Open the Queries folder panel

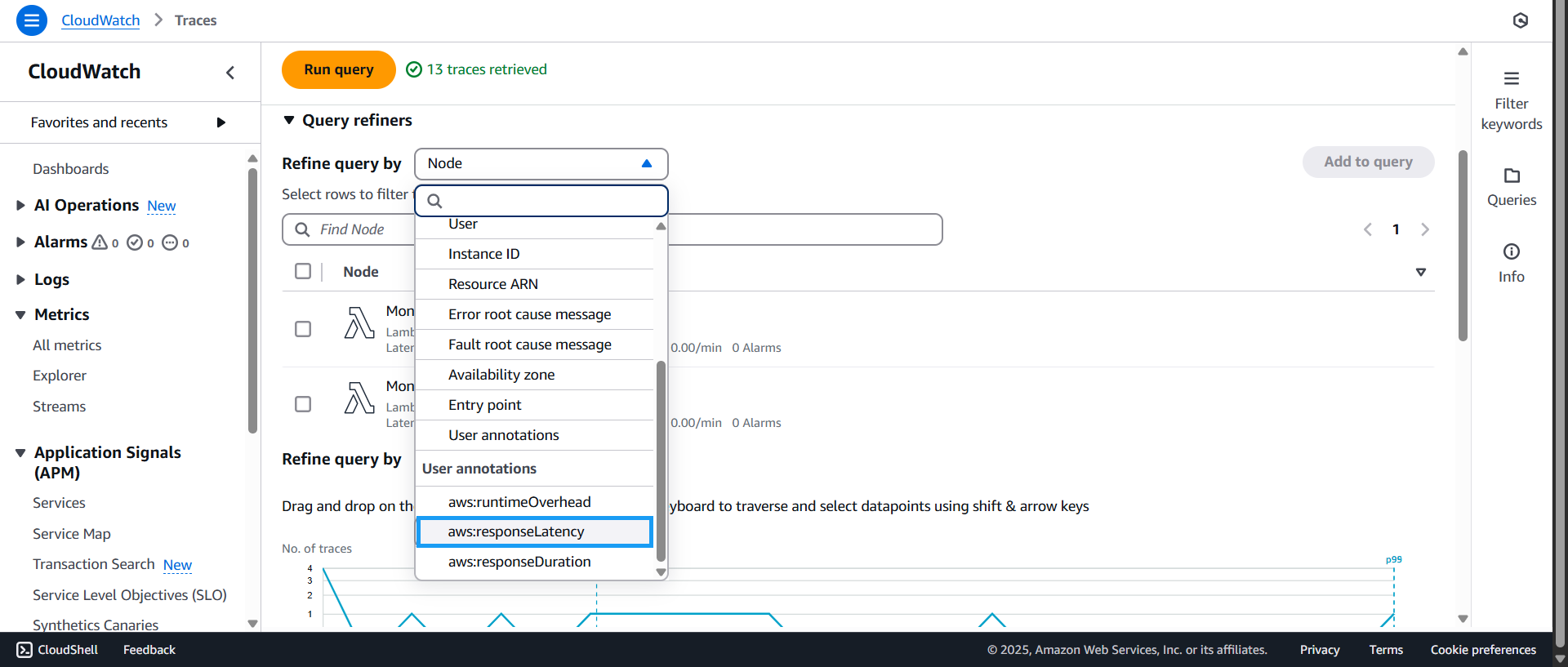(1511, 187)
